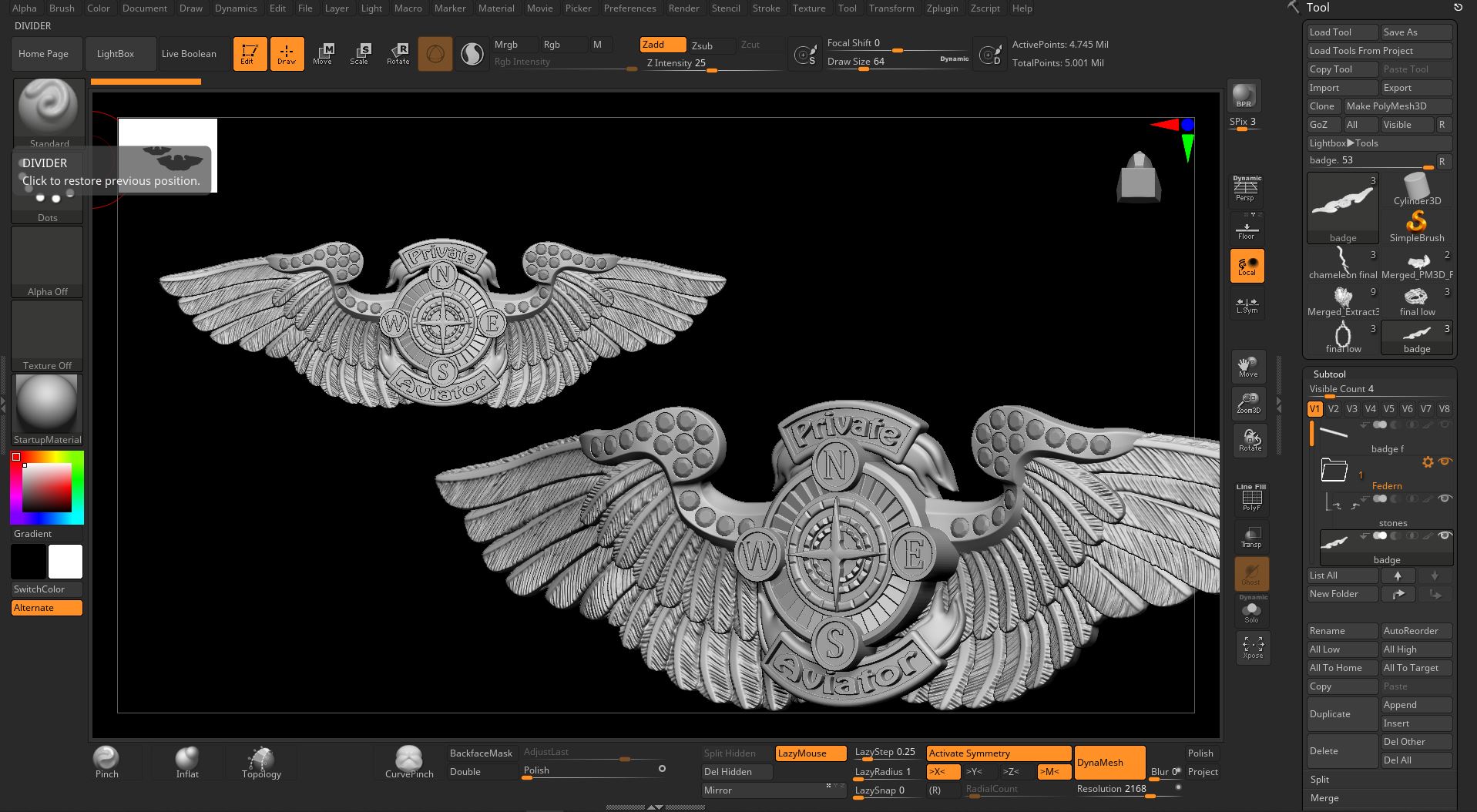Select the Cylinder3D tool
The image size is (1477, 812).
pyautogui.click(x=1417, y=190)
